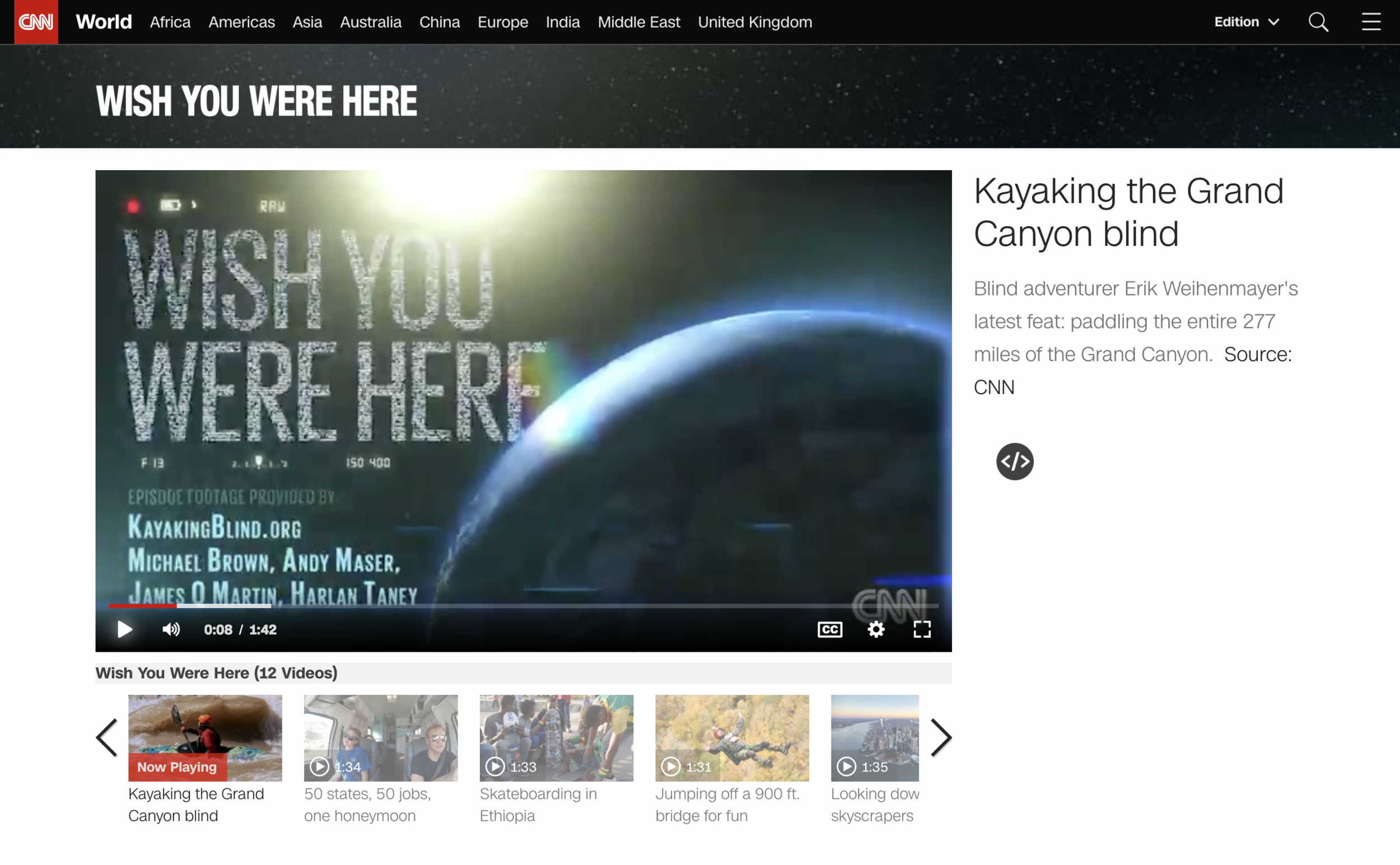Viewport: 1400px width, 865px height.
Task: Select the Jumping off bridge thumbnail
Action: (x=732, y=738)
